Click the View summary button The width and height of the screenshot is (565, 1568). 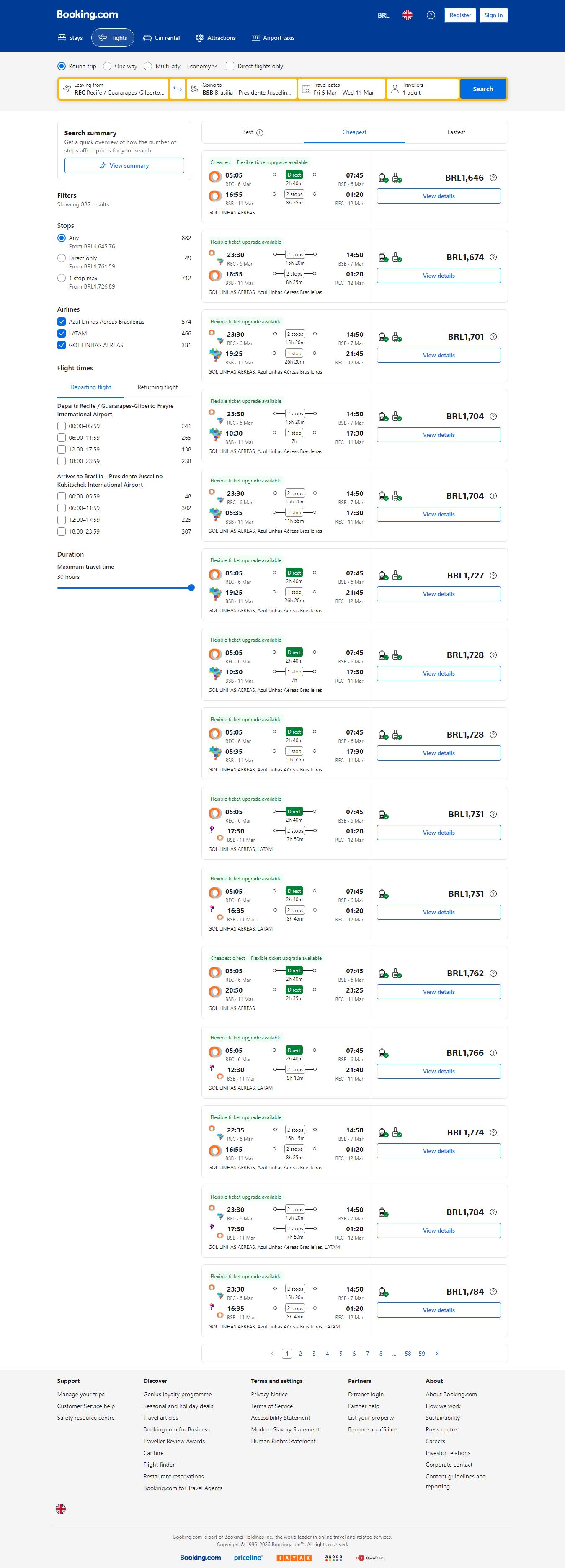tap(124, 165)
